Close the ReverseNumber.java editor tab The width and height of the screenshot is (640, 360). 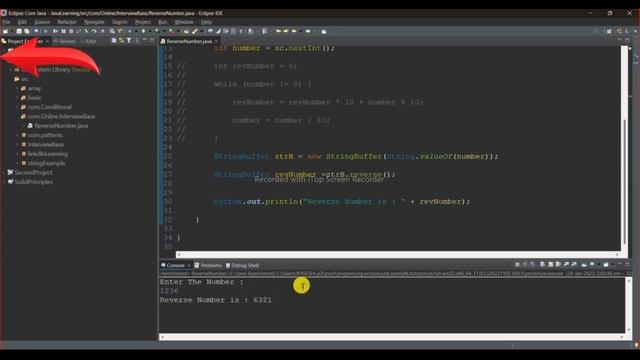tap(216, 41)
